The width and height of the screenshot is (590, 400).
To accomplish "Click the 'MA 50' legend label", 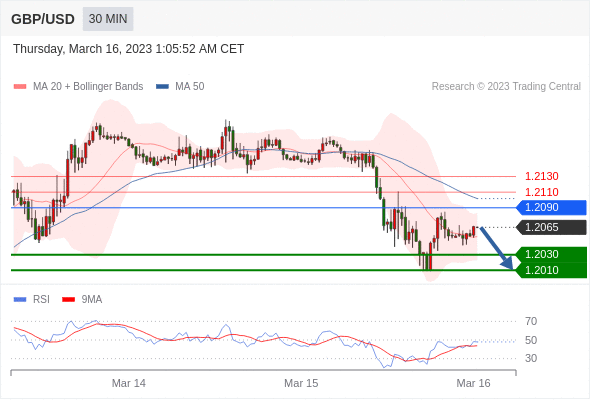I will pos(190,87).
